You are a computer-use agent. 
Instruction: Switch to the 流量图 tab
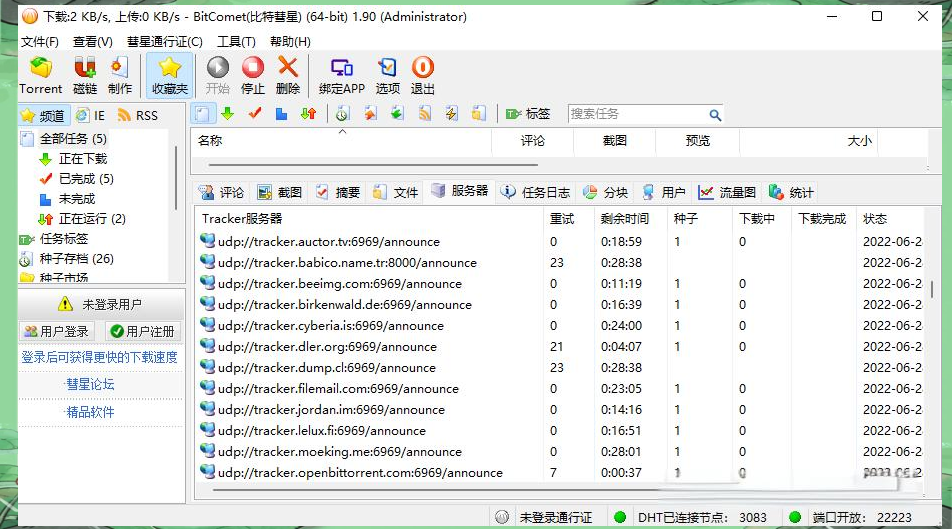pyautogui.click(x=728, y=192)
